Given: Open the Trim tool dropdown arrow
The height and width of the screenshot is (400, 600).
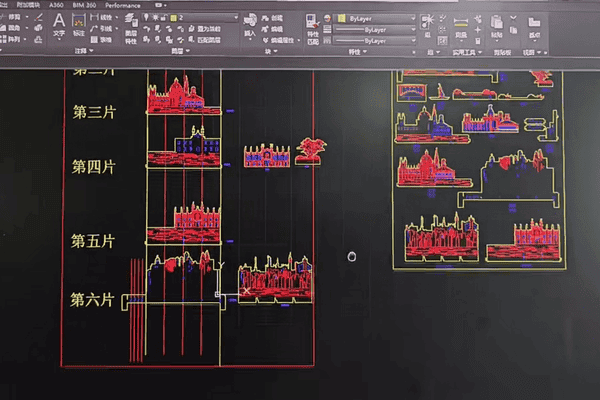Looking at the screenshot, I should point(26,17).
